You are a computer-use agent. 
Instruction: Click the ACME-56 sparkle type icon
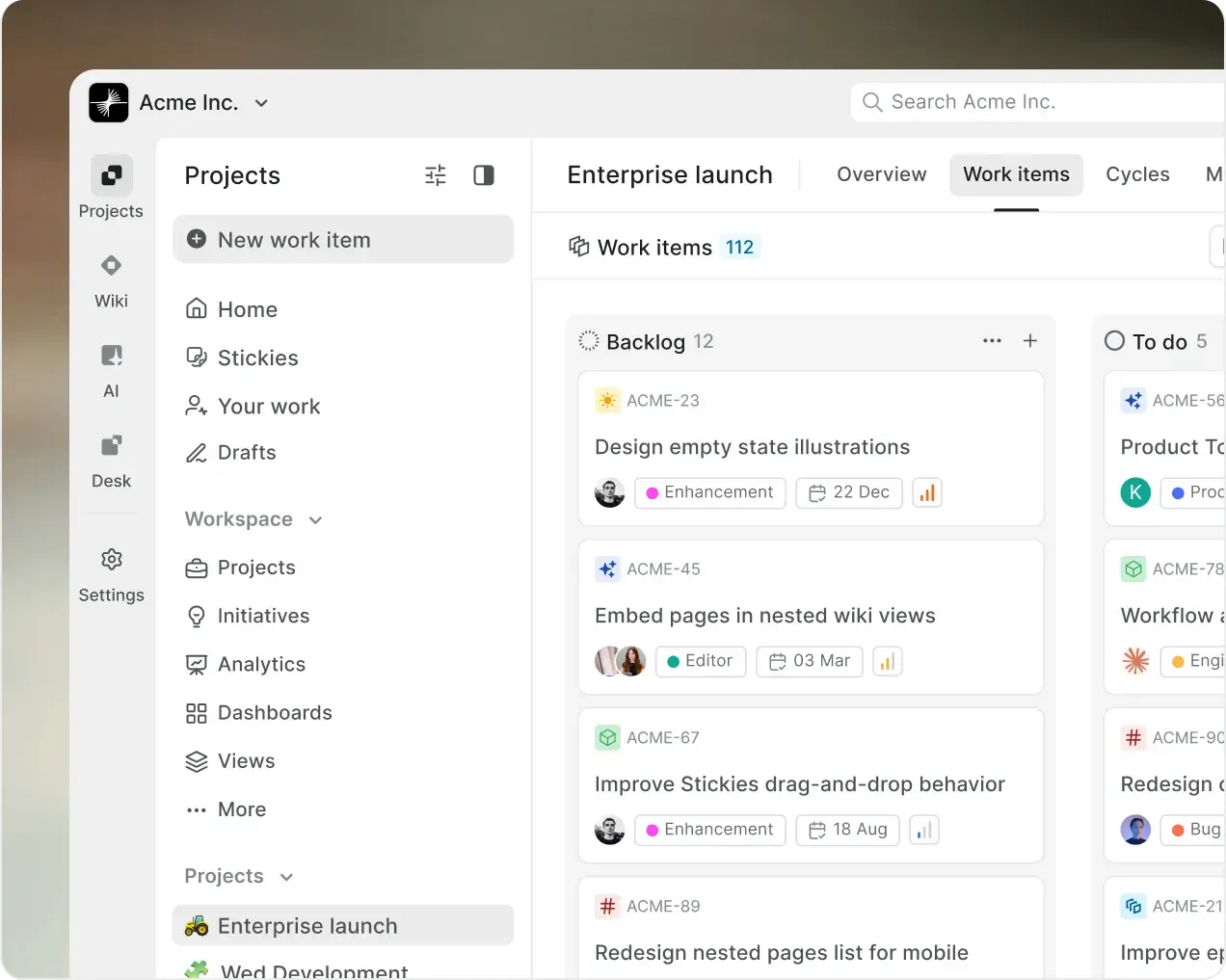click(1133, 400)
